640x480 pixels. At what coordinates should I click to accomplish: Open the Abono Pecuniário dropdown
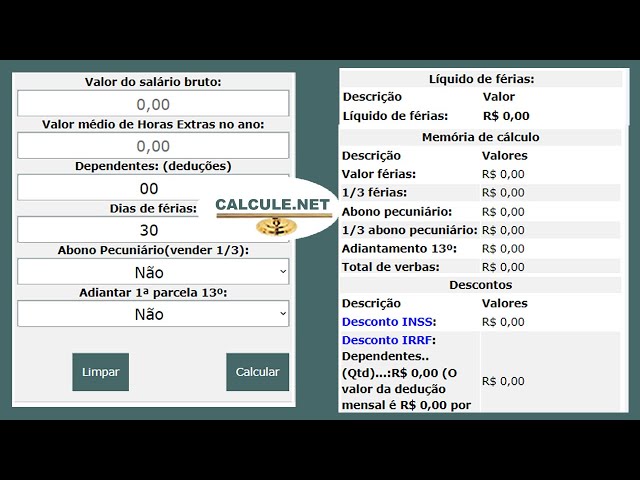[153, 272]
